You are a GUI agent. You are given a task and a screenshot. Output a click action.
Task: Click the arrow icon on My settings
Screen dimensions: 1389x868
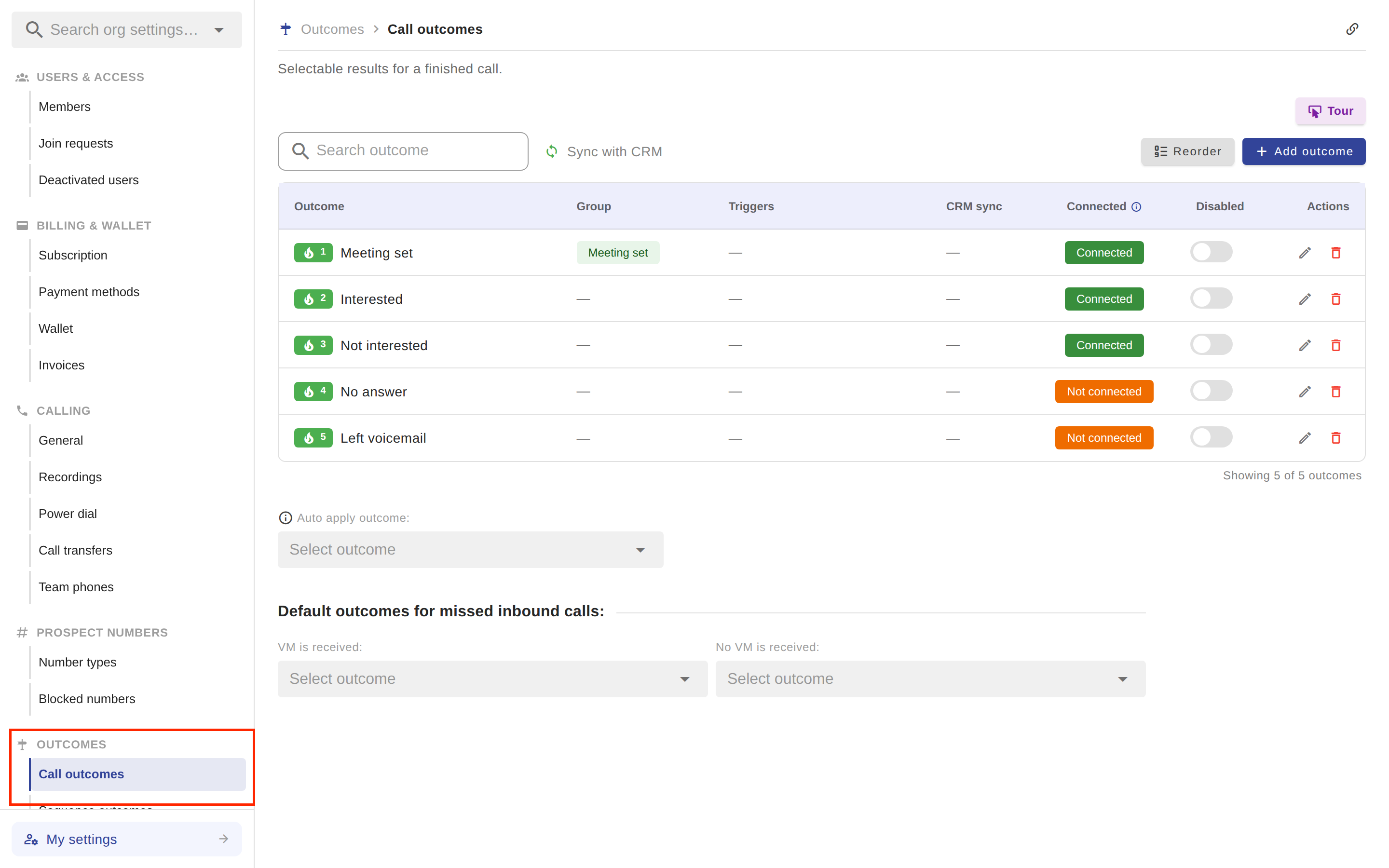[223, 839]
